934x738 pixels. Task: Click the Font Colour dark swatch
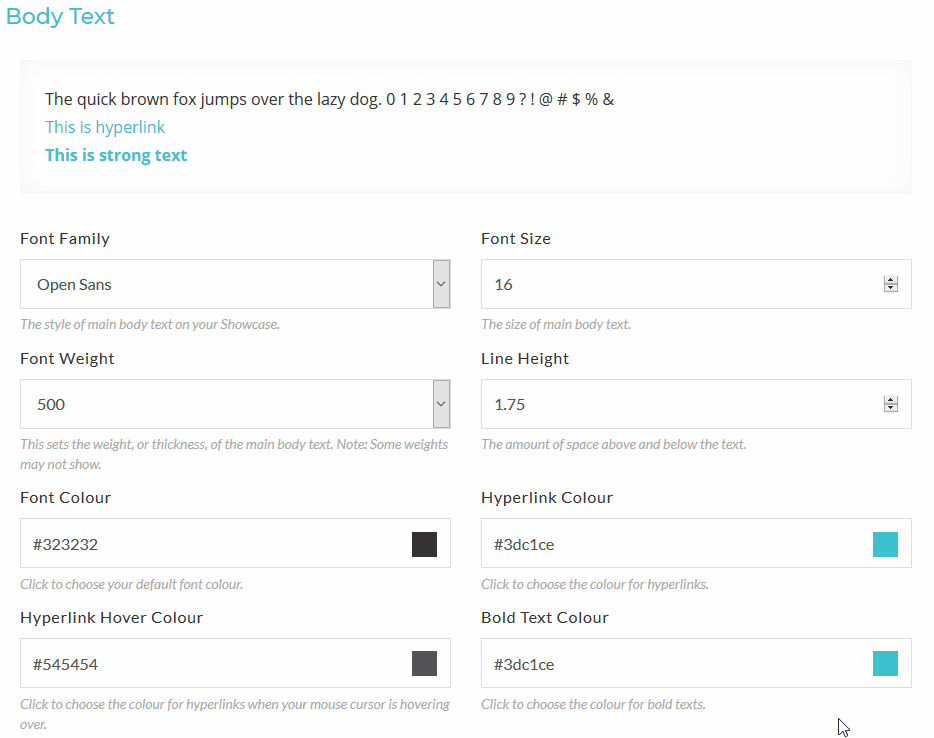tap(424, 544)
